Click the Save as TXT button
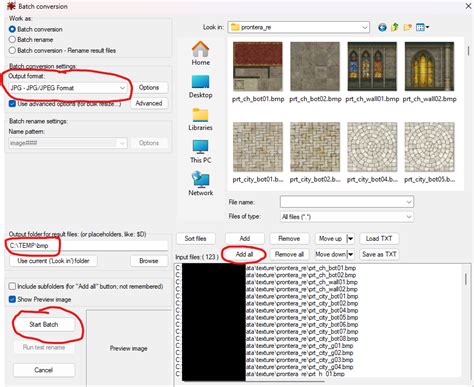The height and width of the screenshot is (387, 474). pos(379,254)
